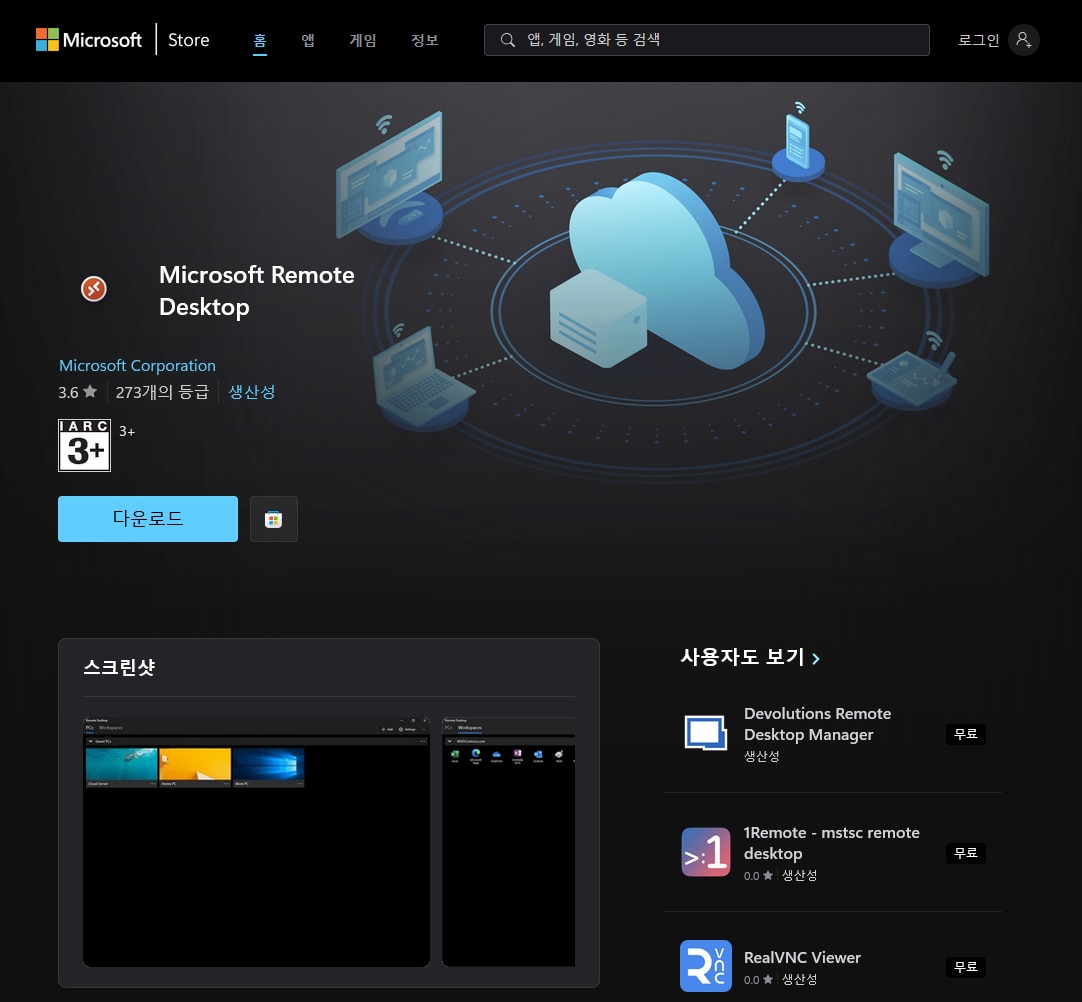Open the second Workspaces screenshot
Viewport: 1082px width, 1002px height.
509,842
